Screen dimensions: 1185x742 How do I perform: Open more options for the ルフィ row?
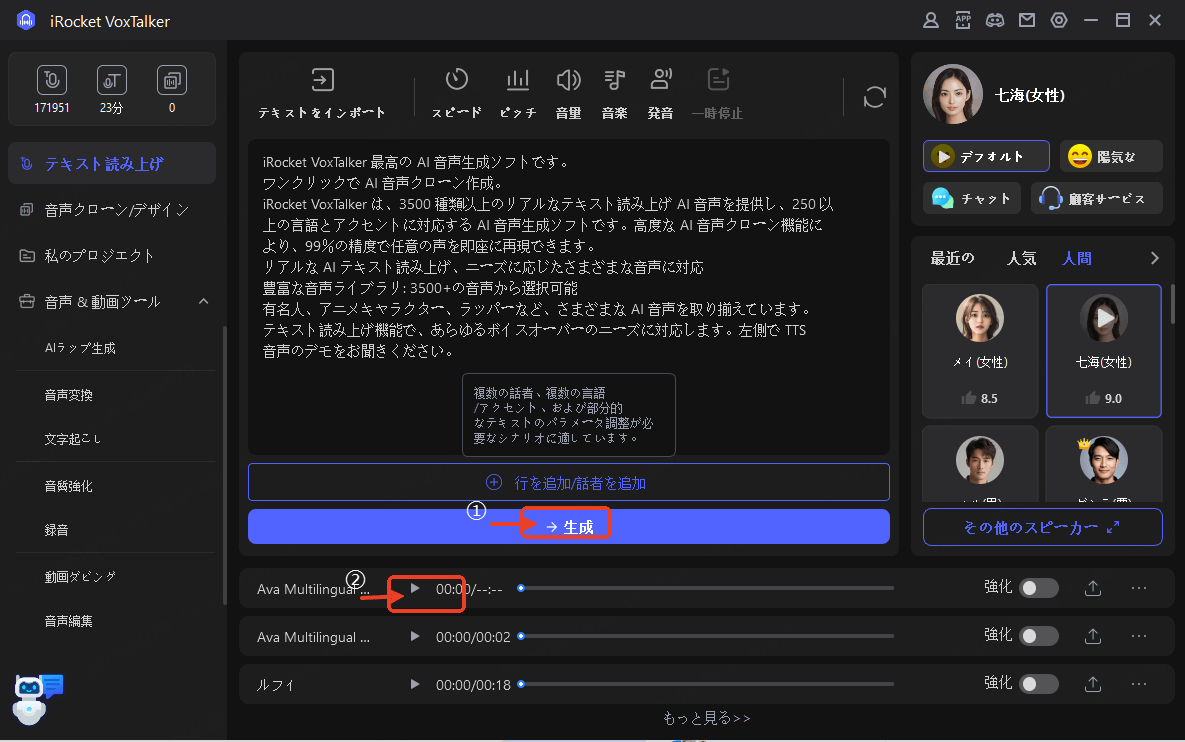coord(1139,684)
